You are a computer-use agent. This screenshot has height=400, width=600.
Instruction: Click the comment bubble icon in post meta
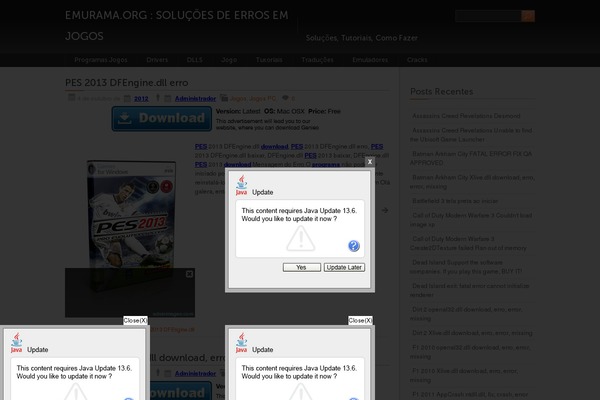pos(285,98)
